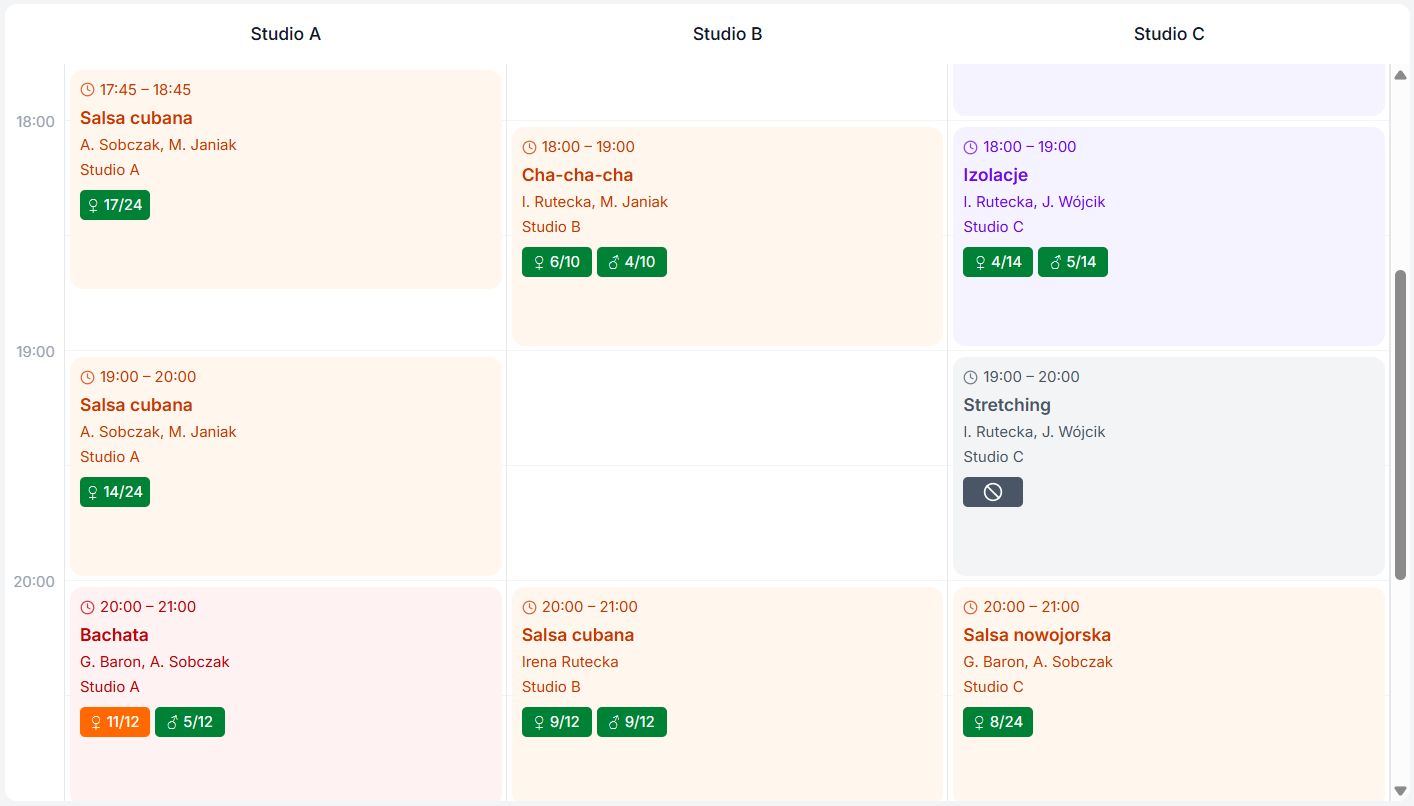1414x806 pixels.
Task: Click empty 19:00 slot in Studio B
Action: click(727, 408)
